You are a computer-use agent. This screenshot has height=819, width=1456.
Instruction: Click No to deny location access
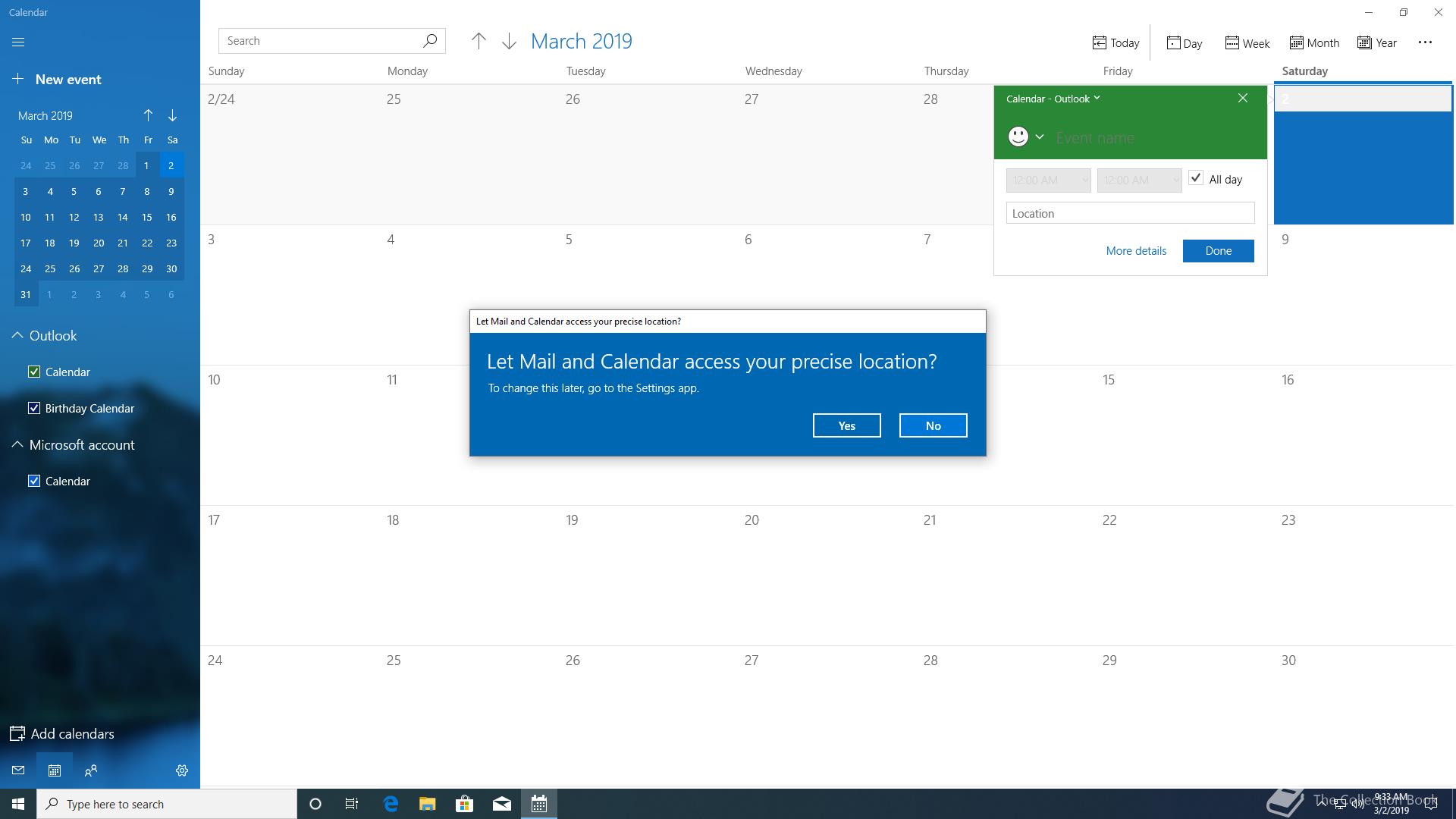933,425
